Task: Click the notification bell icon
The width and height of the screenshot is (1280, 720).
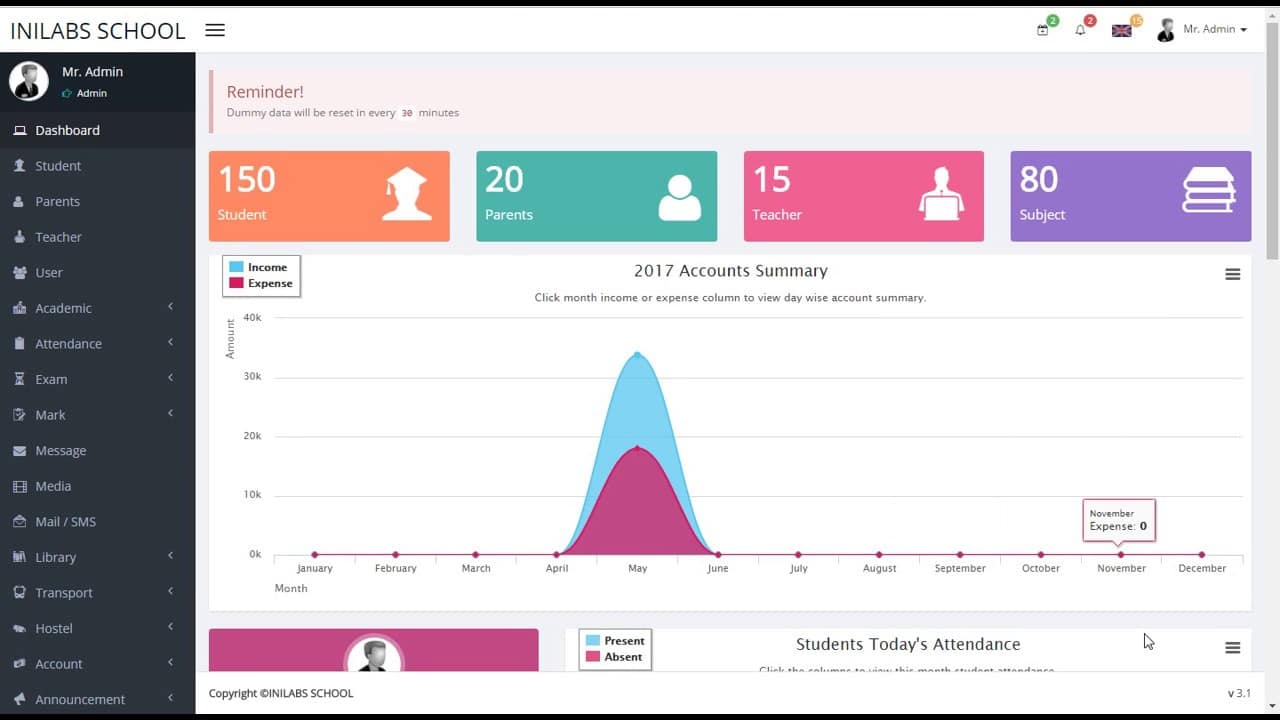Action: pos(1080,29)
